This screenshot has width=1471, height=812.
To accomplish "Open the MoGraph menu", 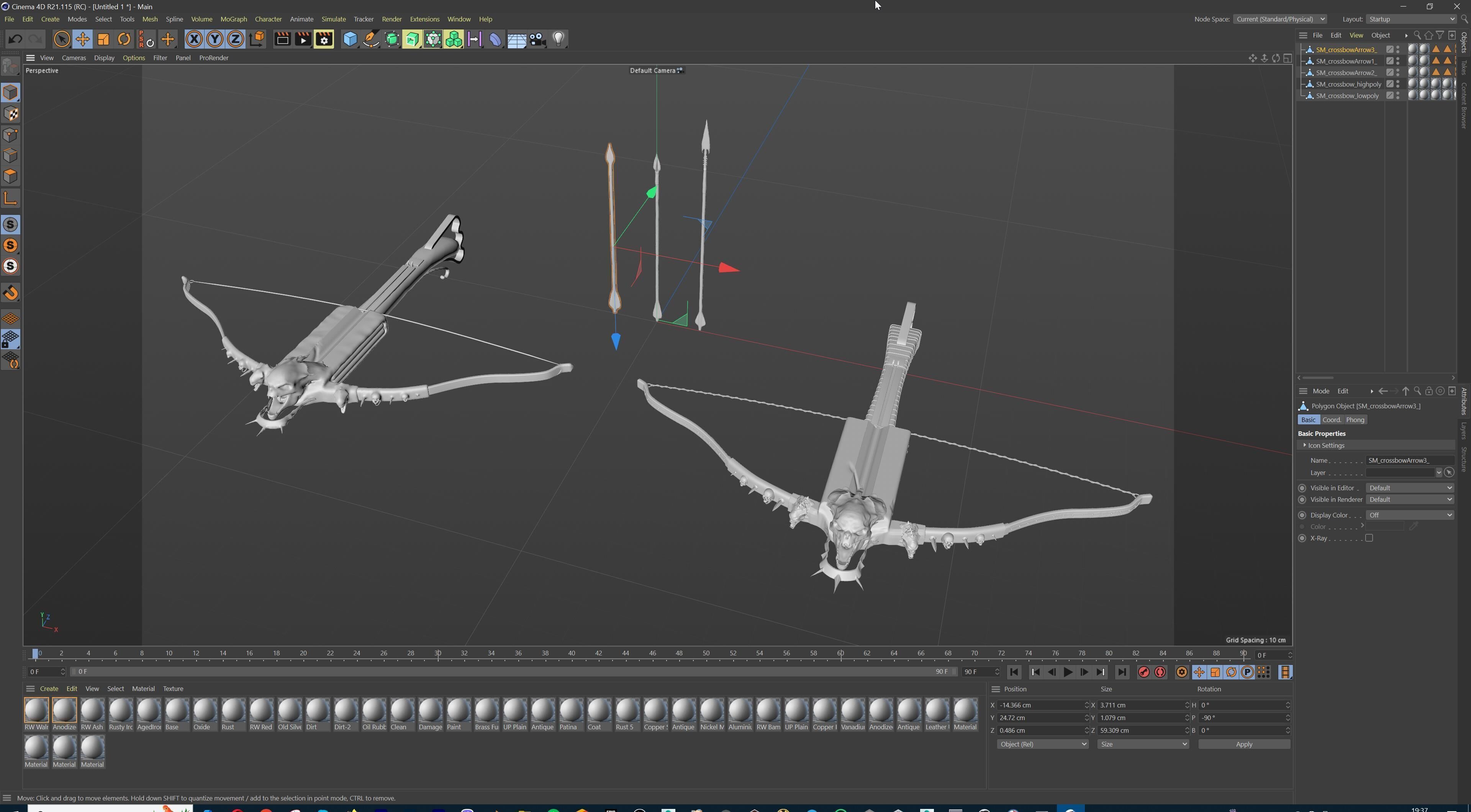I will point(234,19).
